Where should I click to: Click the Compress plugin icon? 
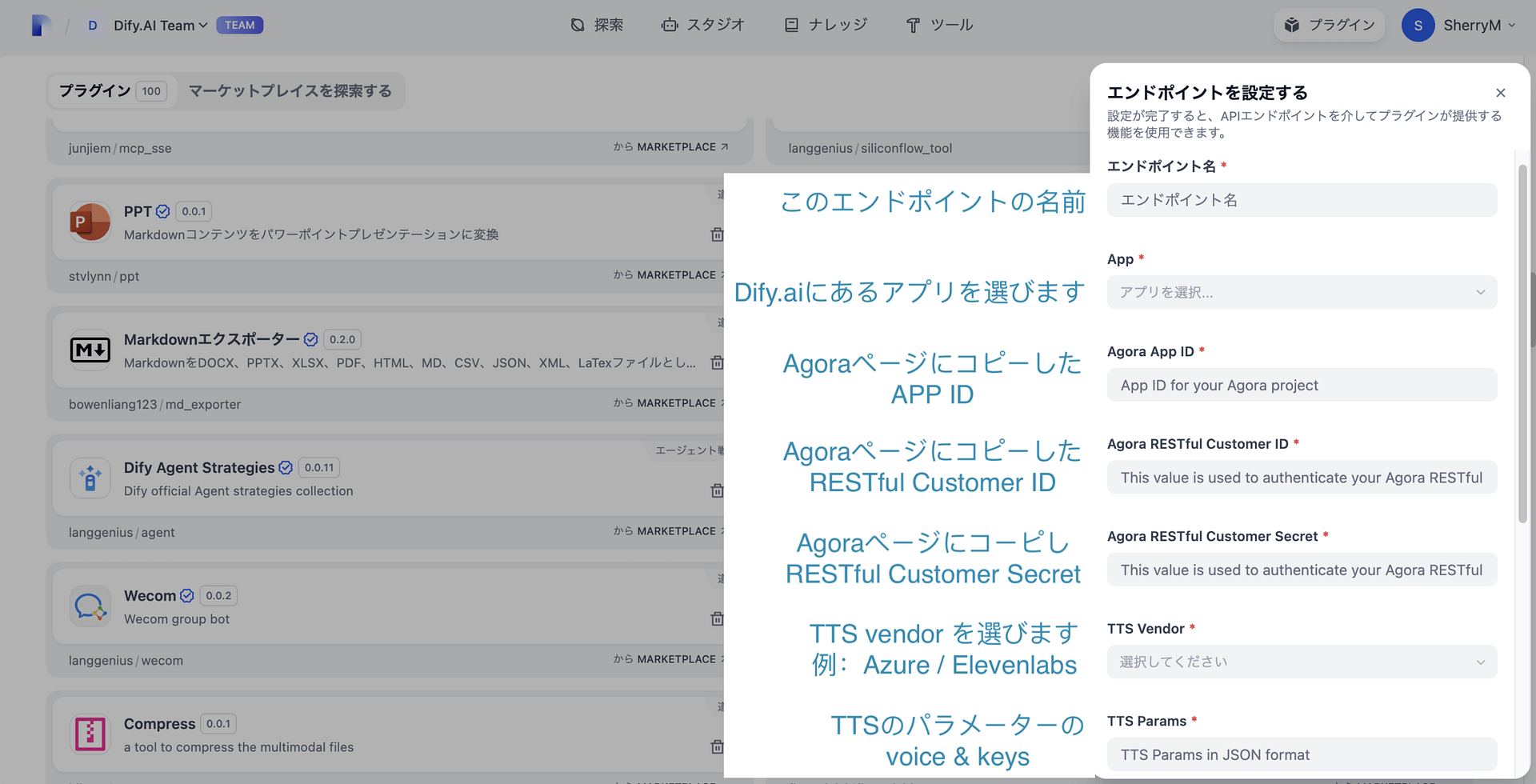(90, 734)
